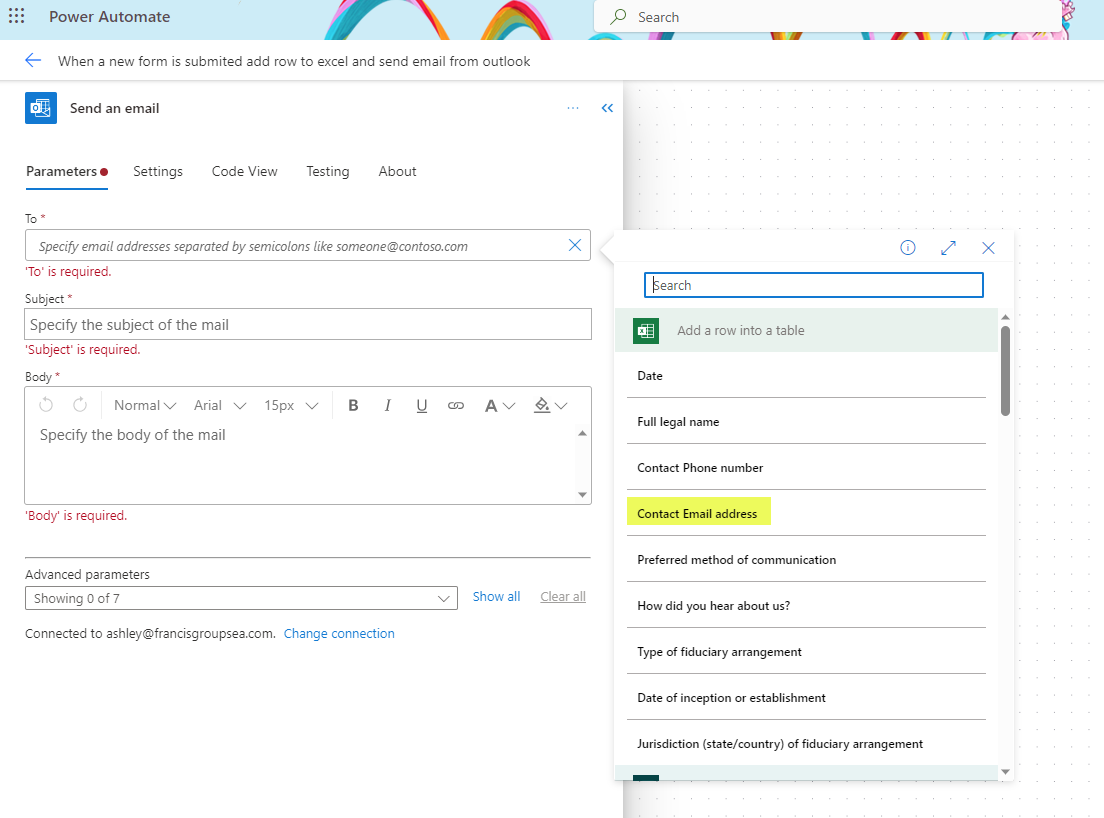Click Add a row into a table header
Viewport: 1104px width, 818px height.
806,330
